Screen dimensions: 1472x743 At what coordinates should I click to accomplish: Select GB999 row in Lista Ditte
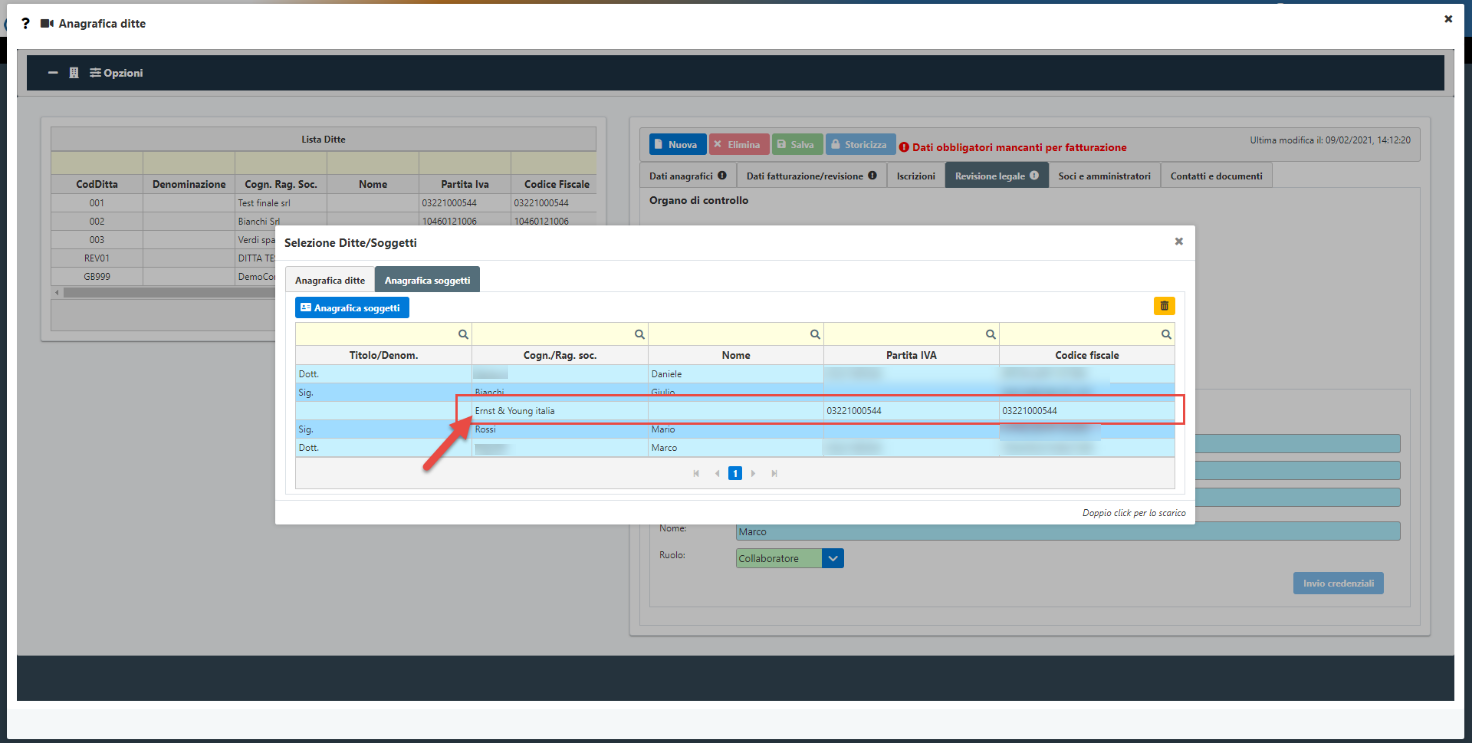pos(164,276)
